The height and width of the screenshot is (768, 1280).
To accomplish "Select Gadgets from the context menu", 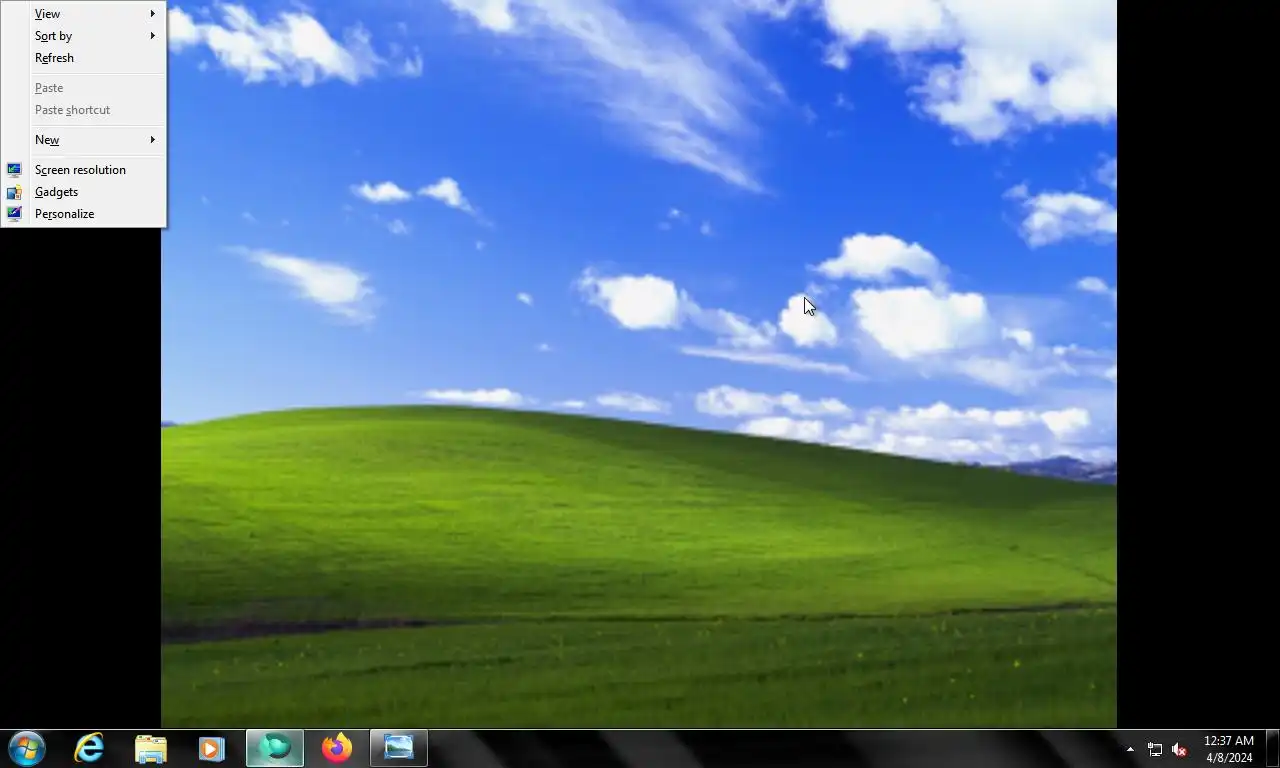I will coord(83,192).
